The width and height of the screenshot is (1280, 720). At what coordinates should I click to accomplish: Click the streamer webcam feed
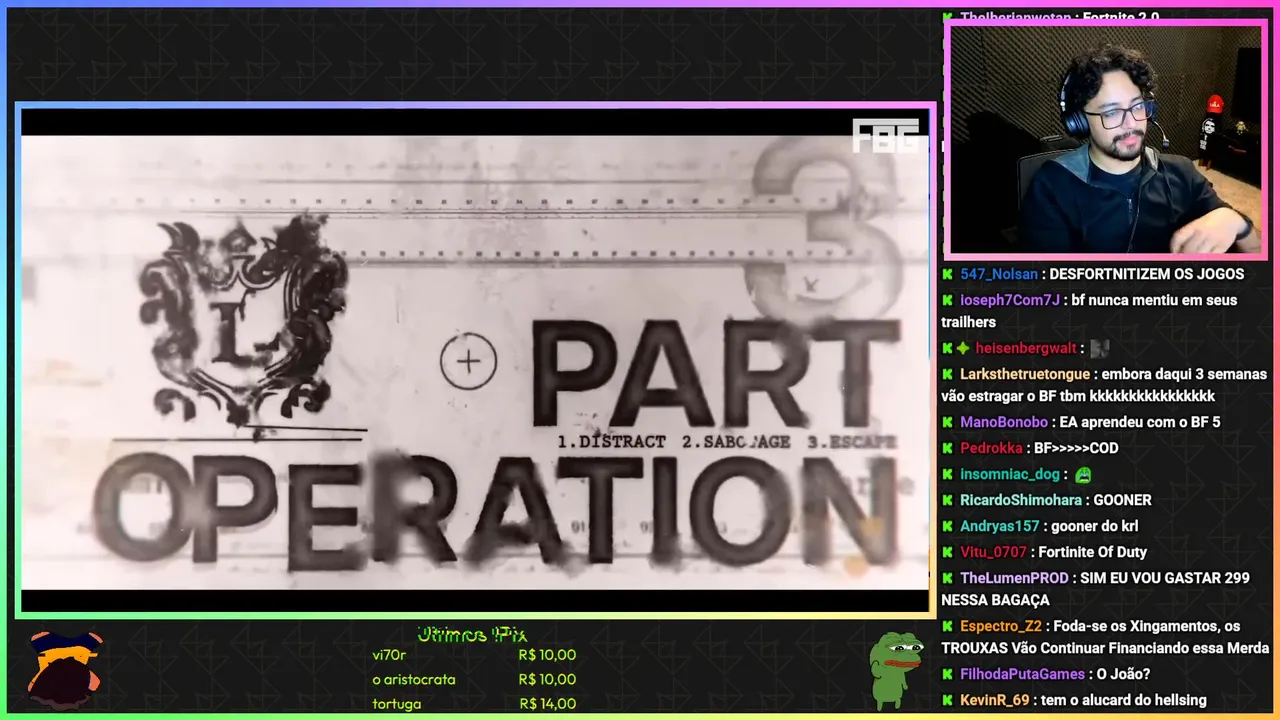coord(1105,139)
